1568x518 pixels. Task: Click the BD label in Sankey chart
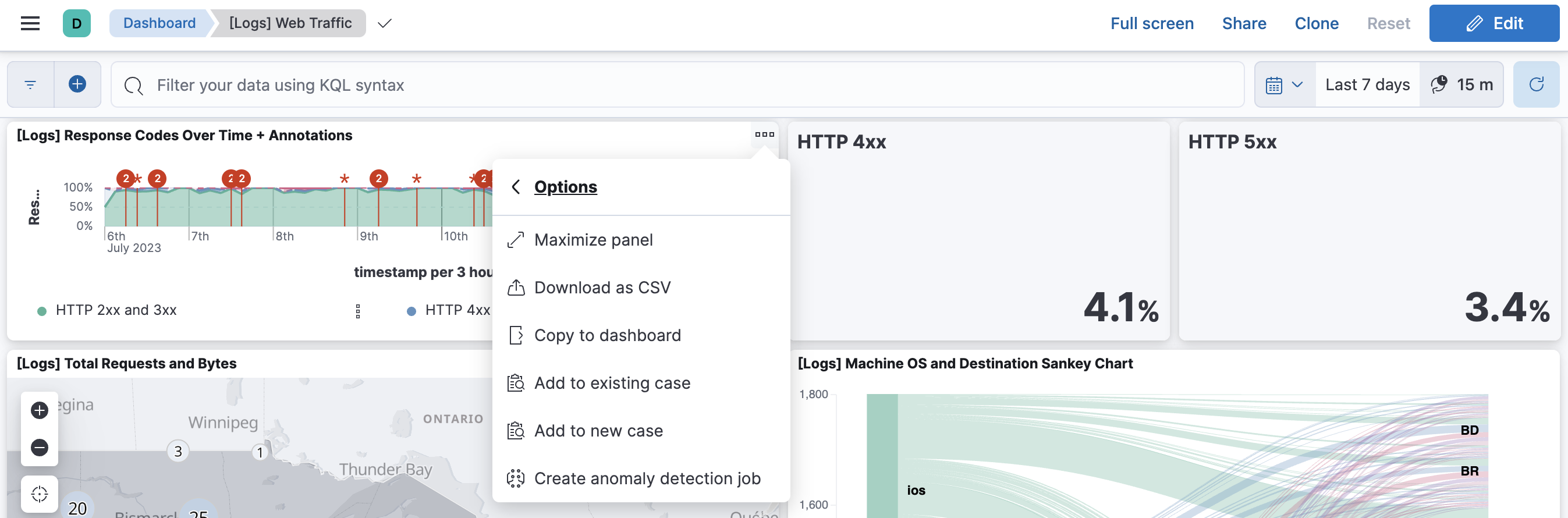pos(1470,430)
